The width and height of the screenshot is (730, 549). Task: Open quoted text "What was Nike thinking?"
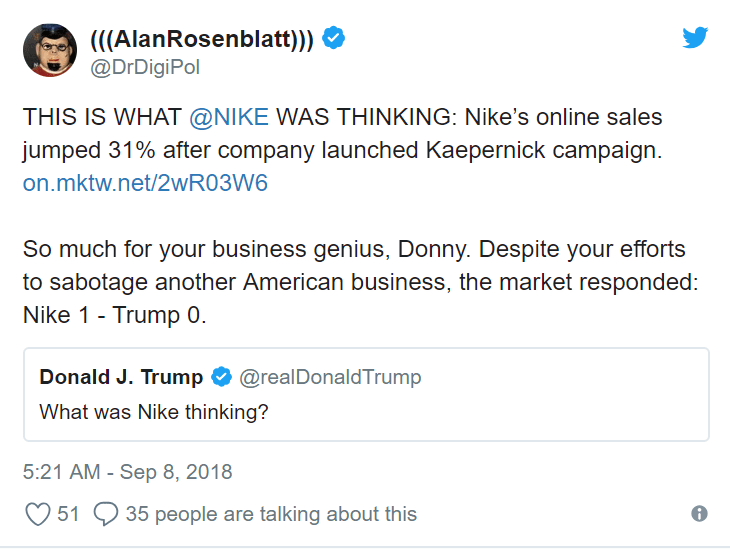point(153,410)
